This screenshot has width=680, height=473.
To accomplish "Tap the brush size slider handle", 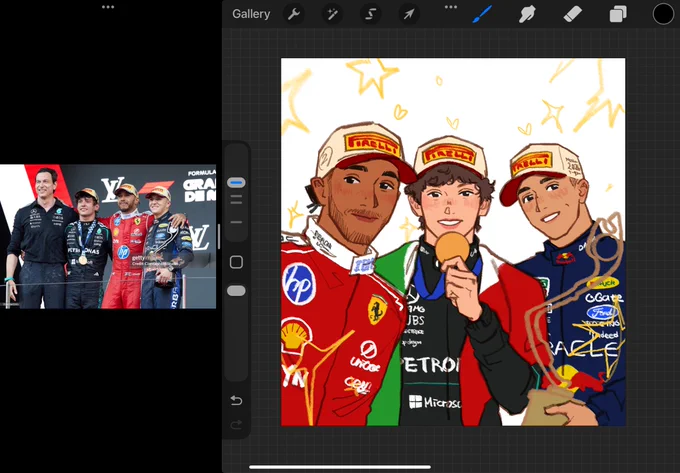I will coord(236,183).
